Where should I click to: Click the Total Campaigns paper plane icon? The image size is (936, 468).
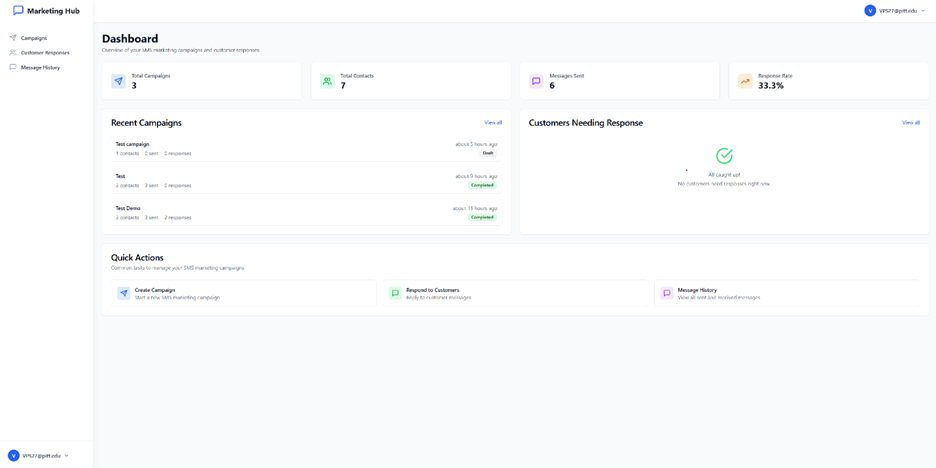[118, 81]
